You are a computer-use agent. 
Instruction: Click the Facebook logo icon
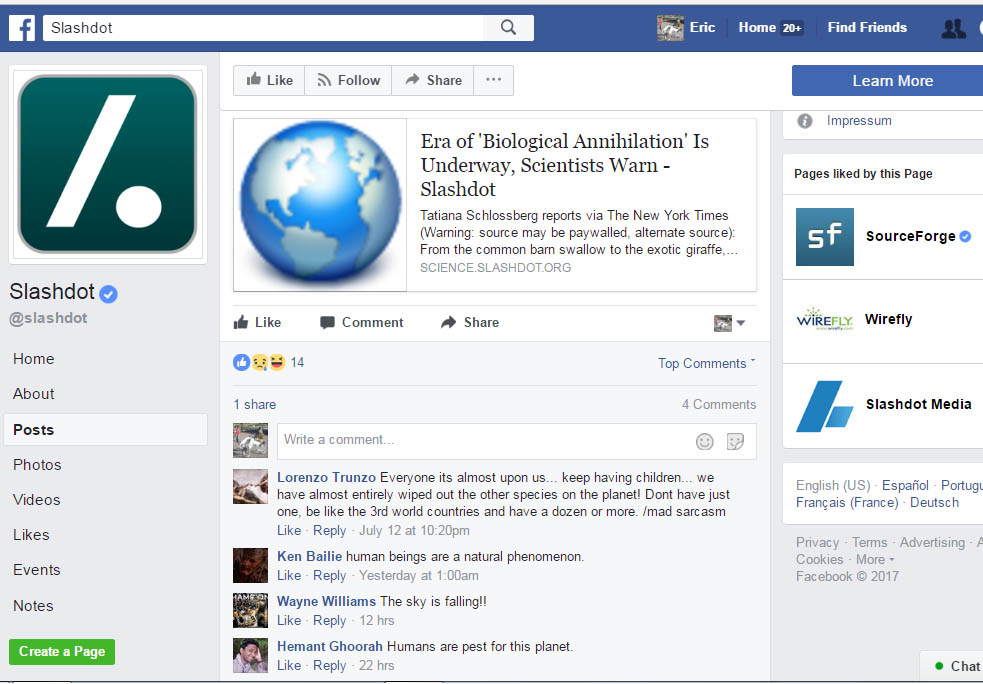(22, 28)
